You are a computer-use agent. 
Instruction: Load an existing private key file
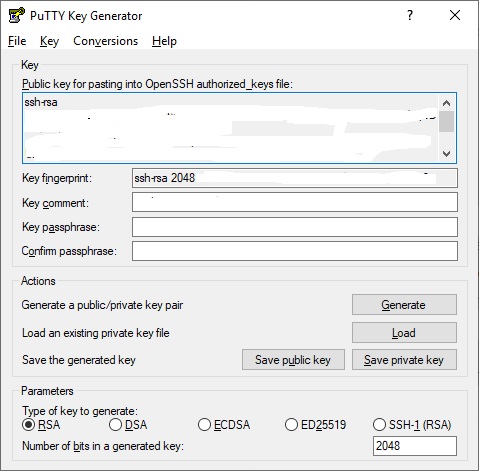404,332
